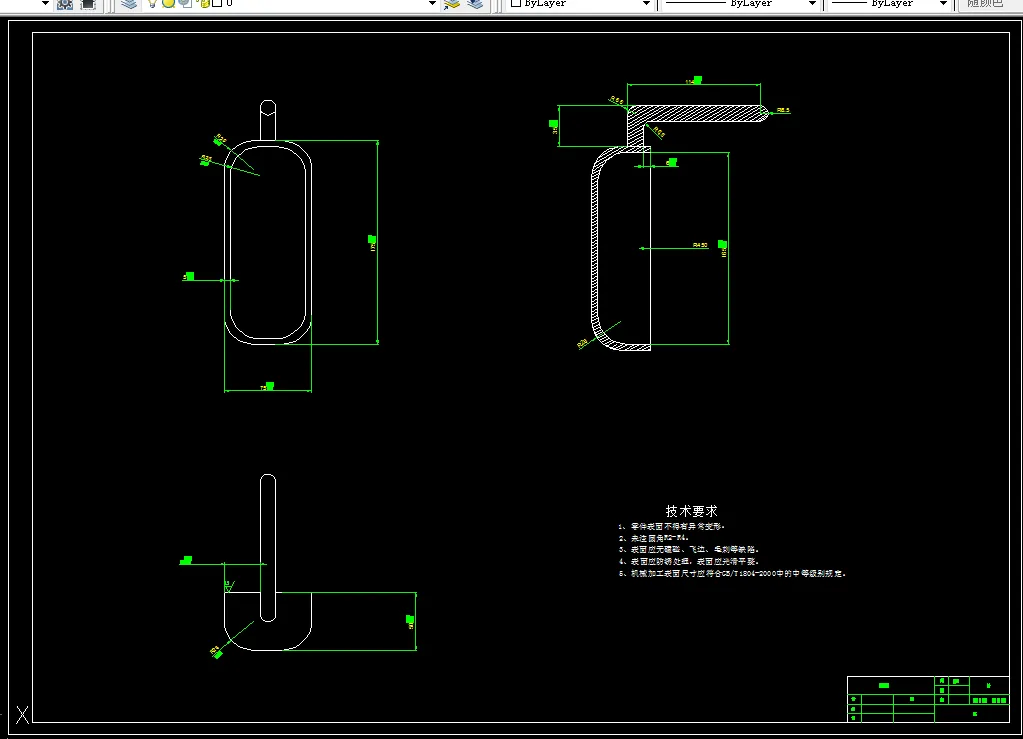Image resolution: width=1023 pixels, height=739 pixels.
Task: Select technical requirement line 1 text
Action: pyautogui.click(x=671, y=526)
